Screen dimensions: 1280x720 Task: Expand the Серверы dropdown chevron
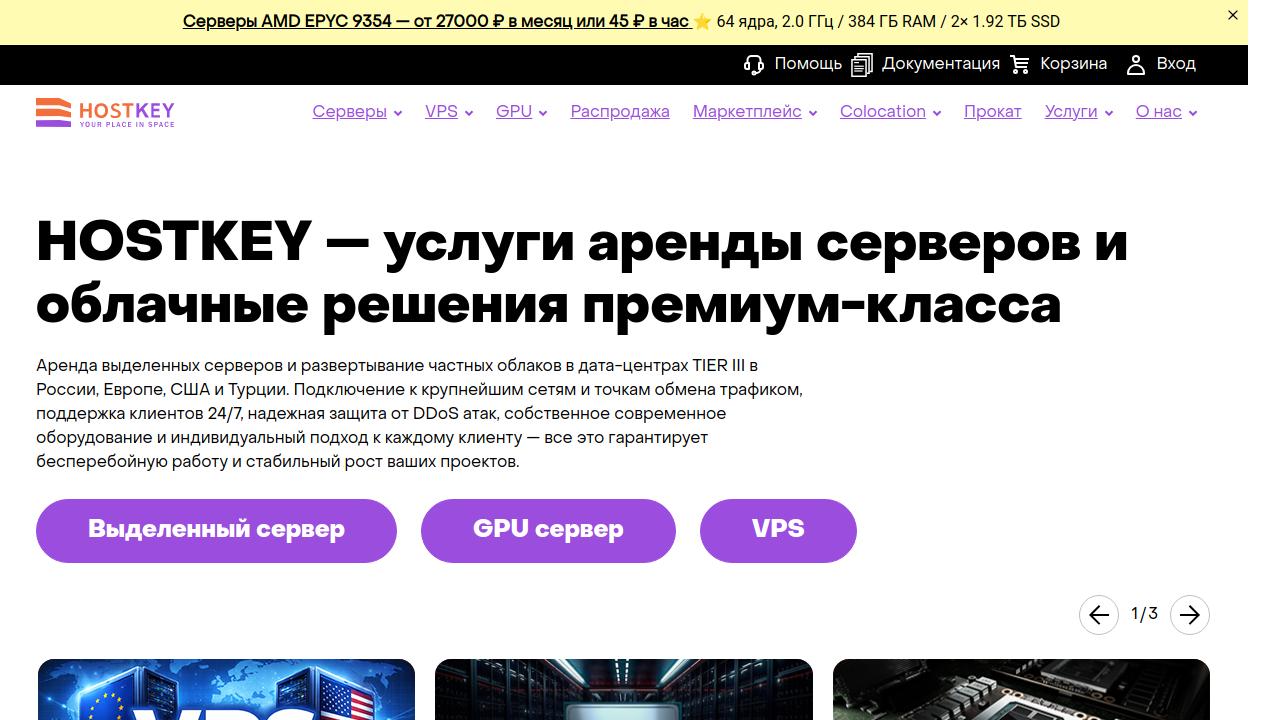(398, 113)
